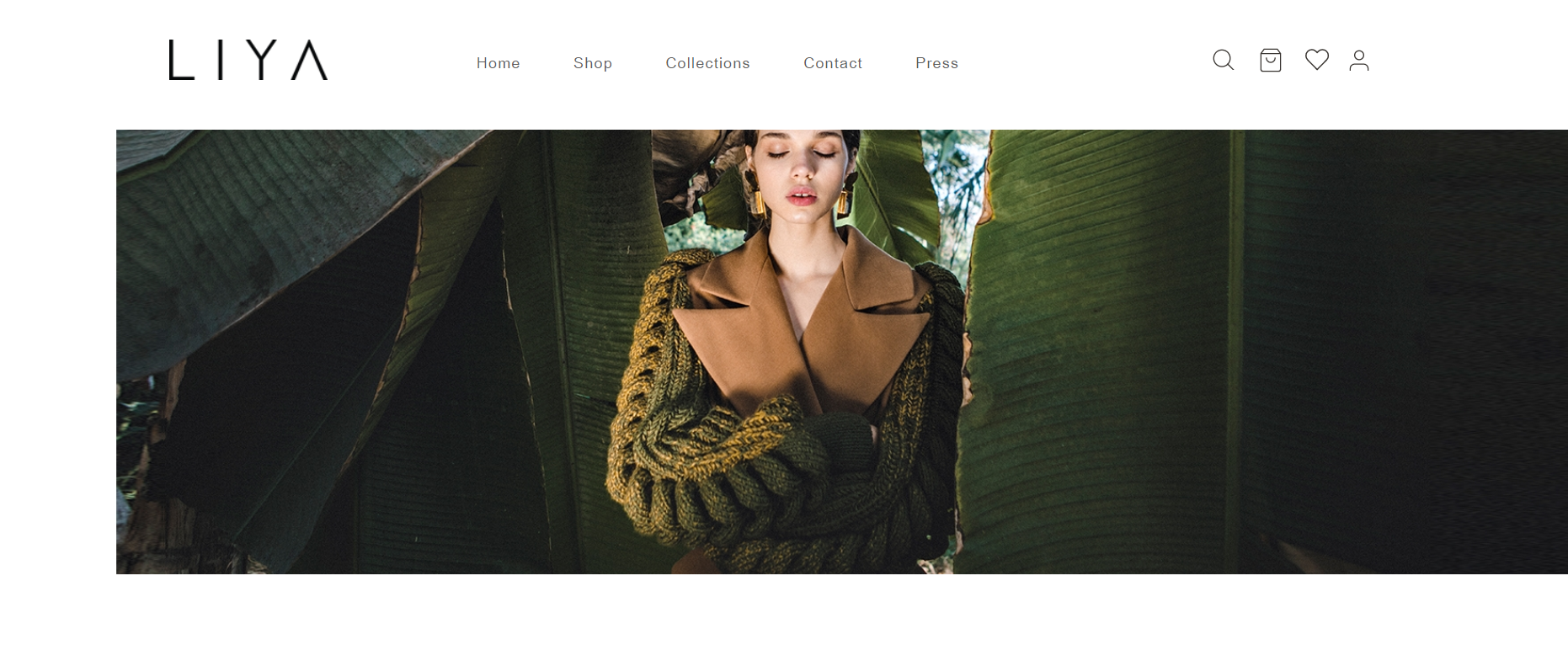Open the Contact page link
The height and width of the screenshot is (661, 1568).
point(833,63)
